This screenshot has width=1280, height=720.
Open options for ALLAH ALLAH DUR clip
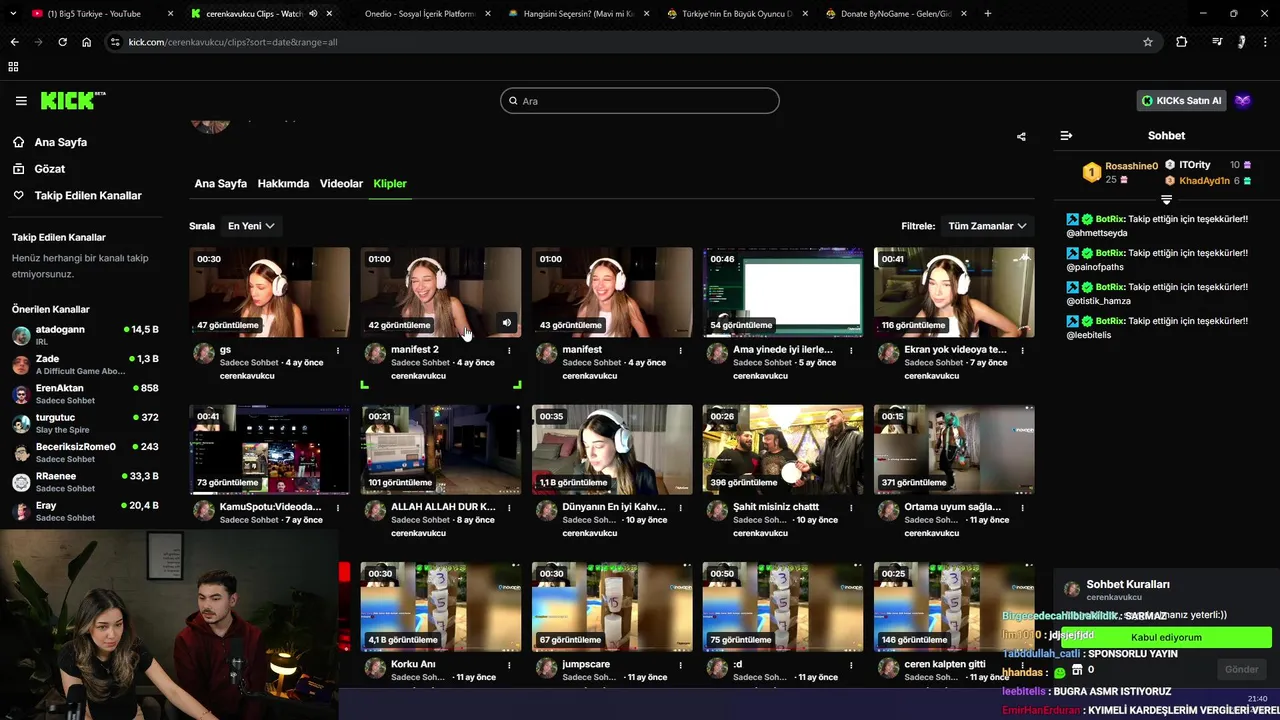point(509,508)
